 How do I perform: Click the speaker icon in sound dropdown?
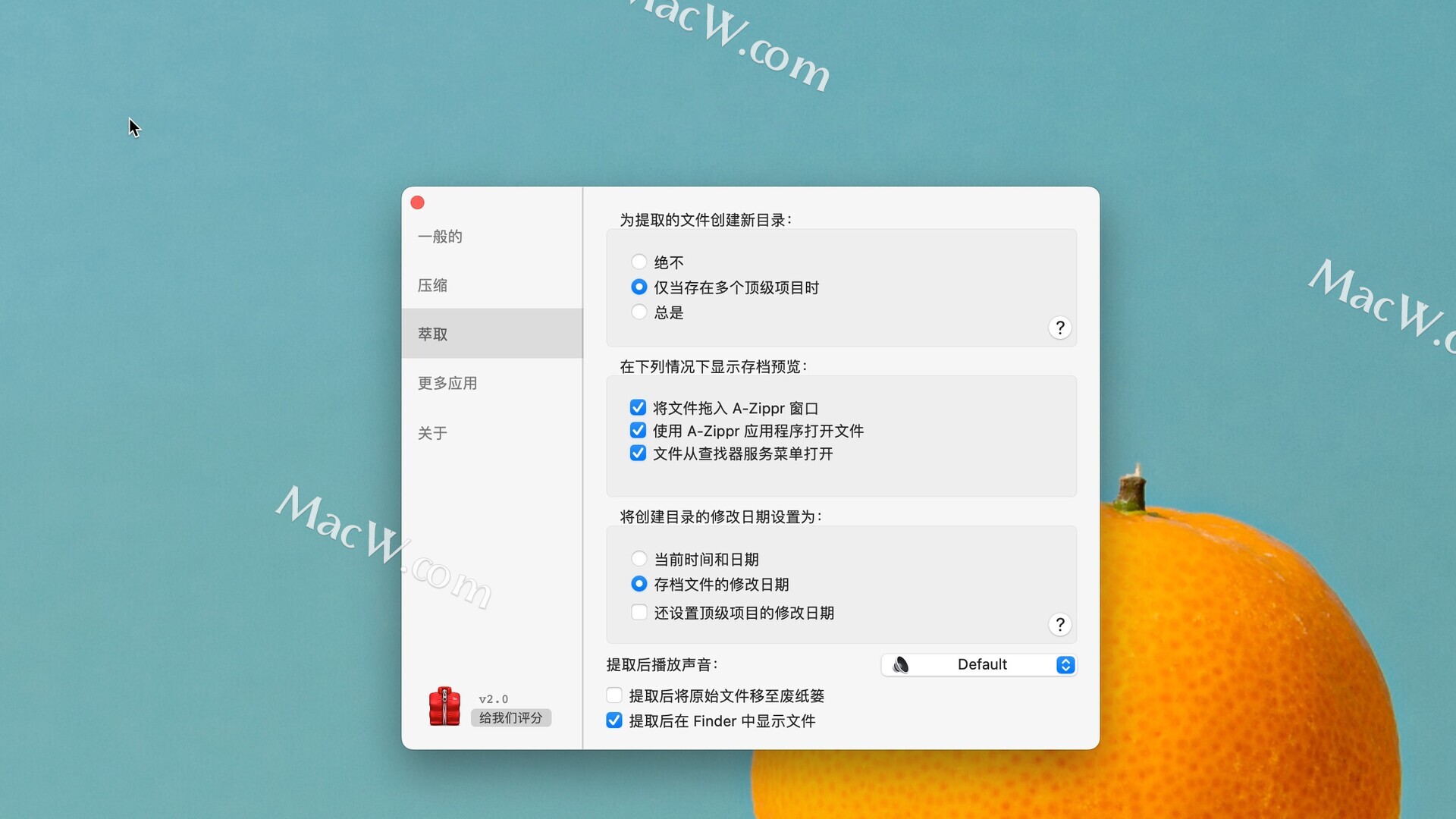pos(901,665)
